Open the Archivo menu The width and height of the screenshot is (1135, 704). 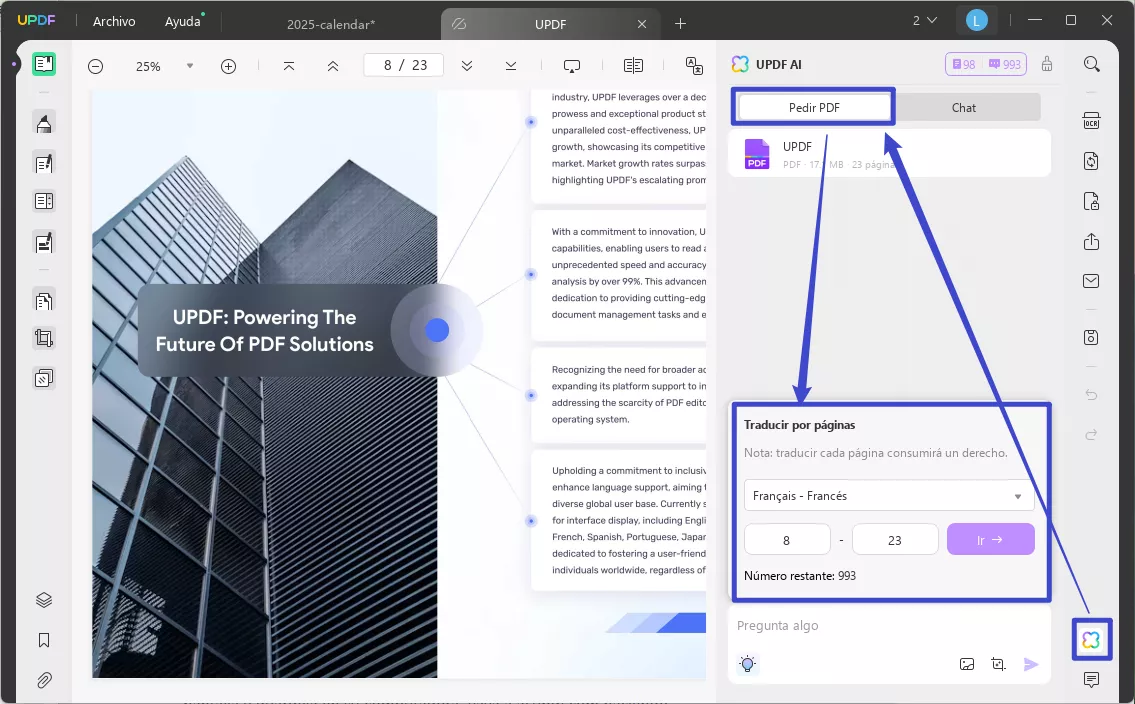point(114,22)
